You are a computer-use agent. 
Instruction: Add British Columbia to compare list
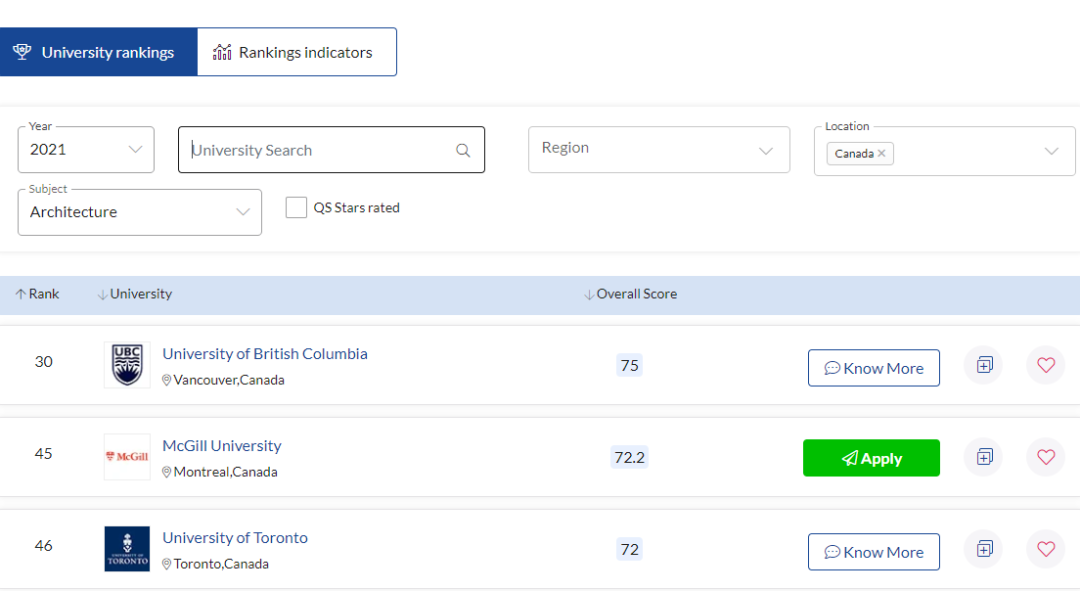(x=984, y=365)
